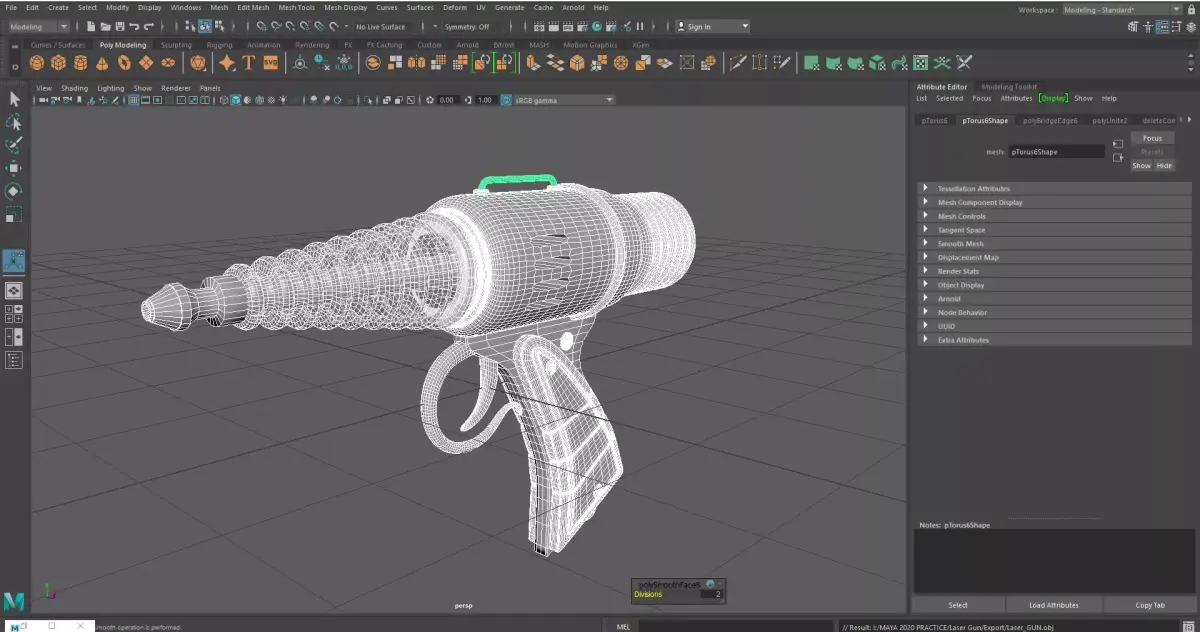The image size is (1200, 632).
Task: Create a polygon plane from the shelf
Action: (146, 63)
